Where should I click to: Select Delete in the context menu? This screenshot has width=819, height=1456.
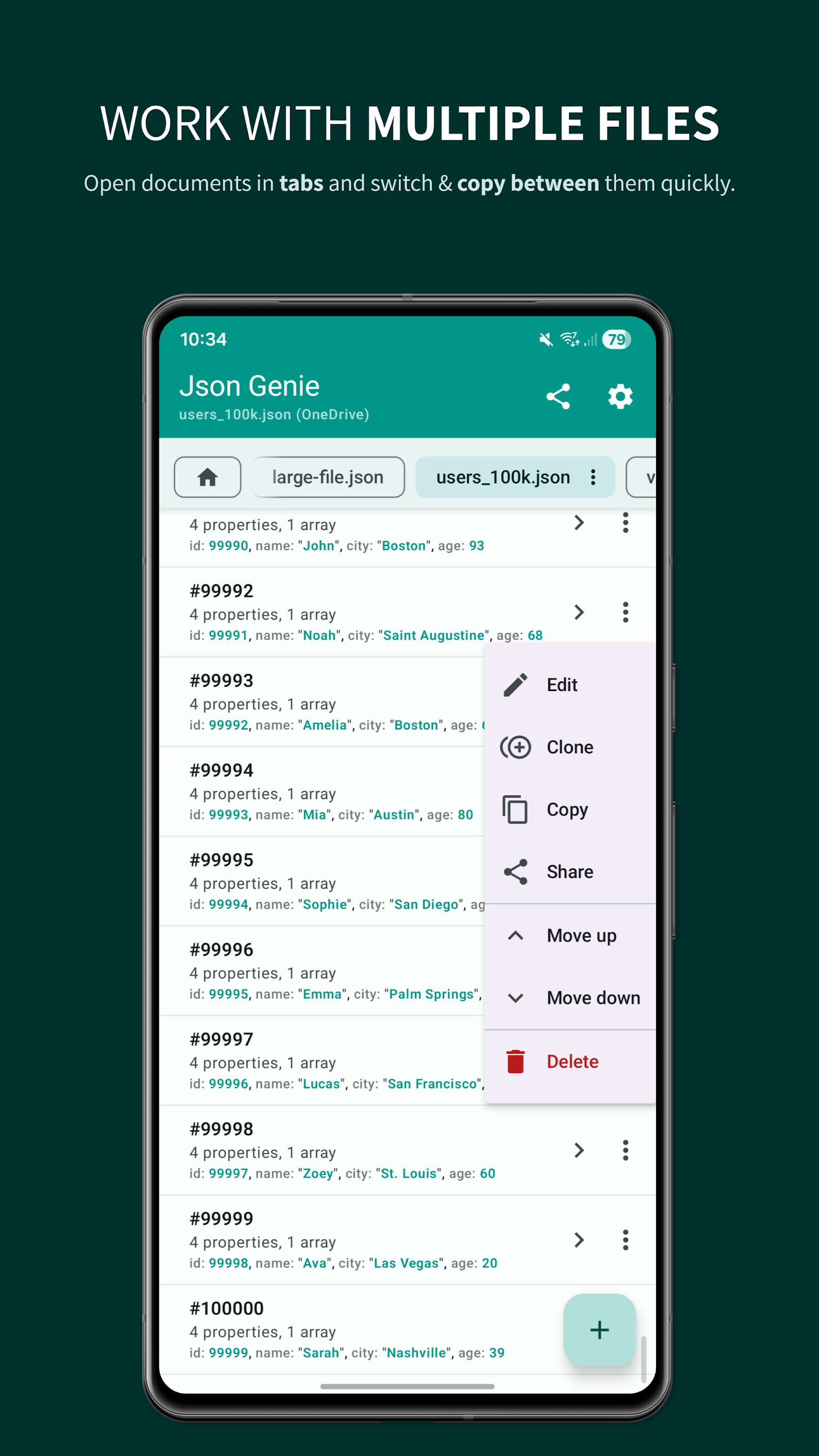(570, 1061)
